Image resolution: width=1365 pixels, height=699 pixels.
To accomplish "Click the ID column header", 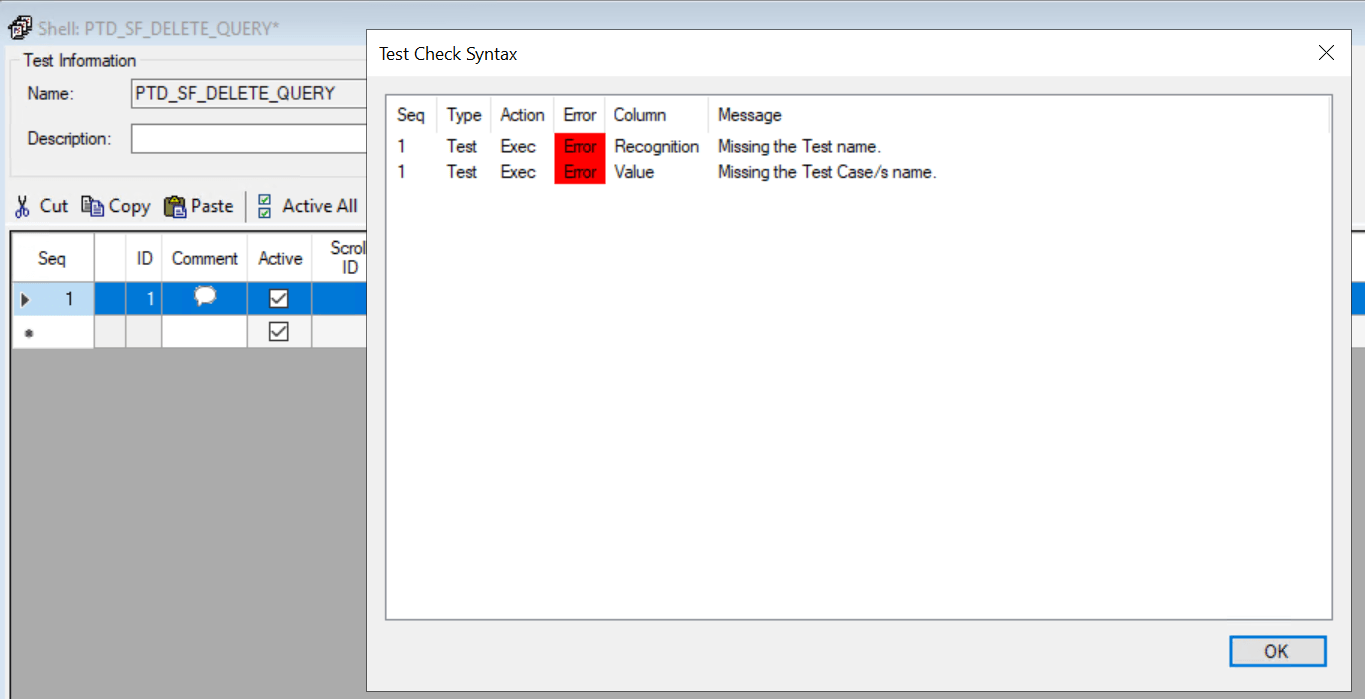I will [143, 257].
